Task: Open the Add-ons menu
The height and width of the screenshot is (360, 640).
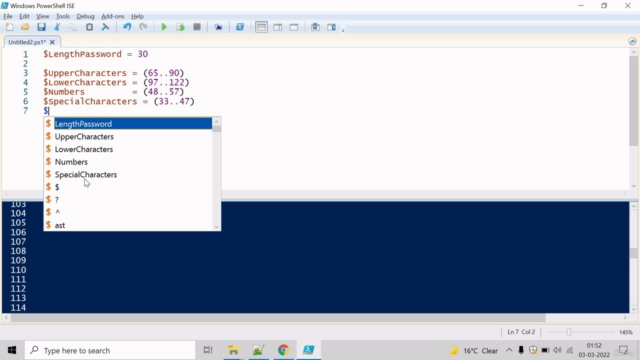Action: (x=113, y=16)
